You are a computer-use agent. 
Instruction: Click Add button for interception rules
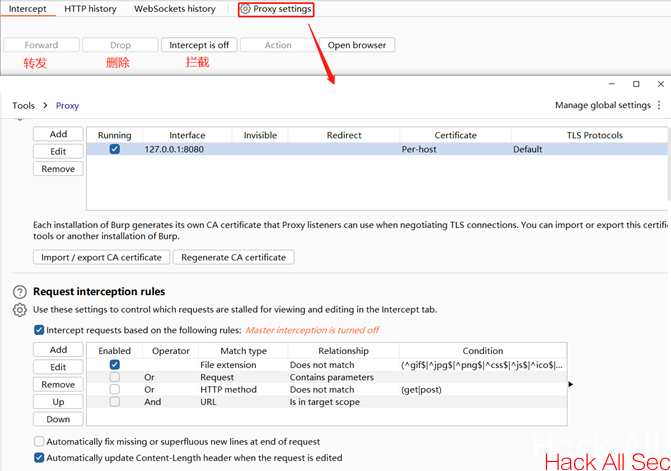coord(58,350)
